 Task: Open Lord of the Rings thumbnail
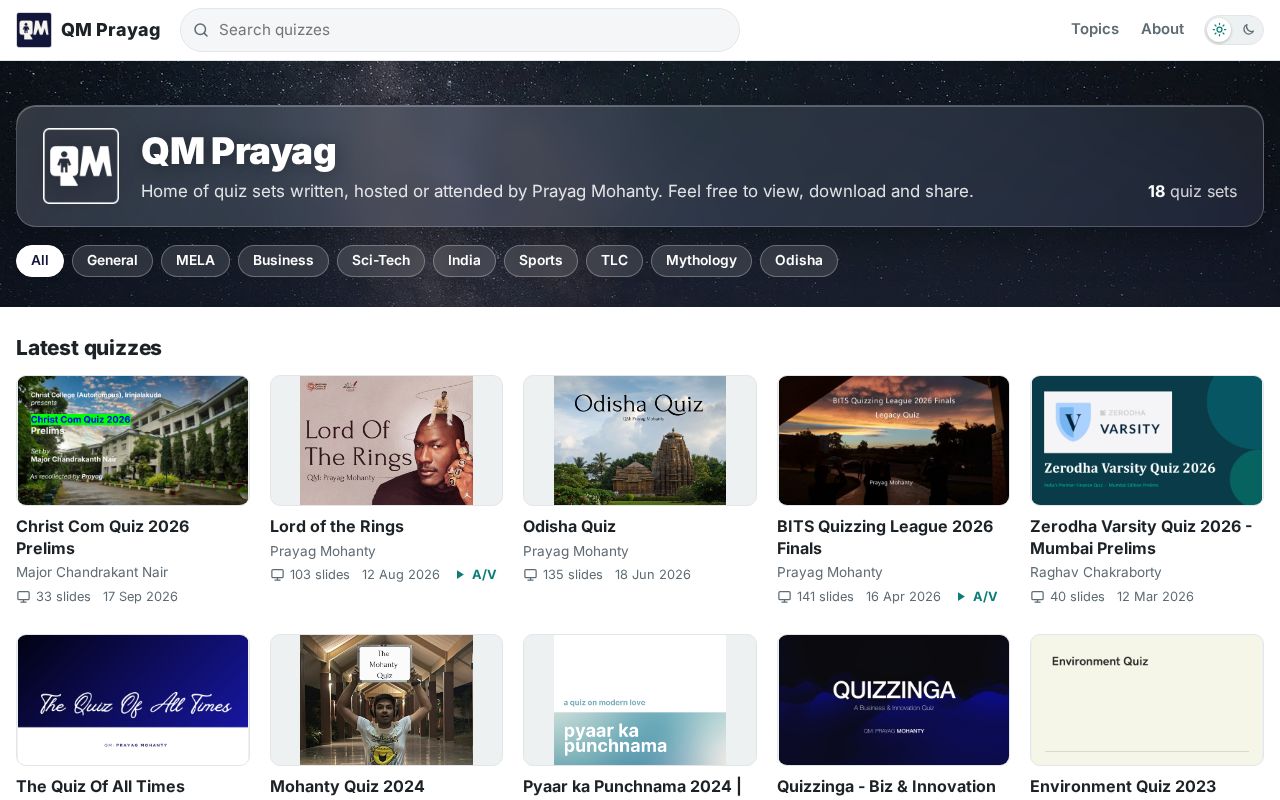(386, 440)
